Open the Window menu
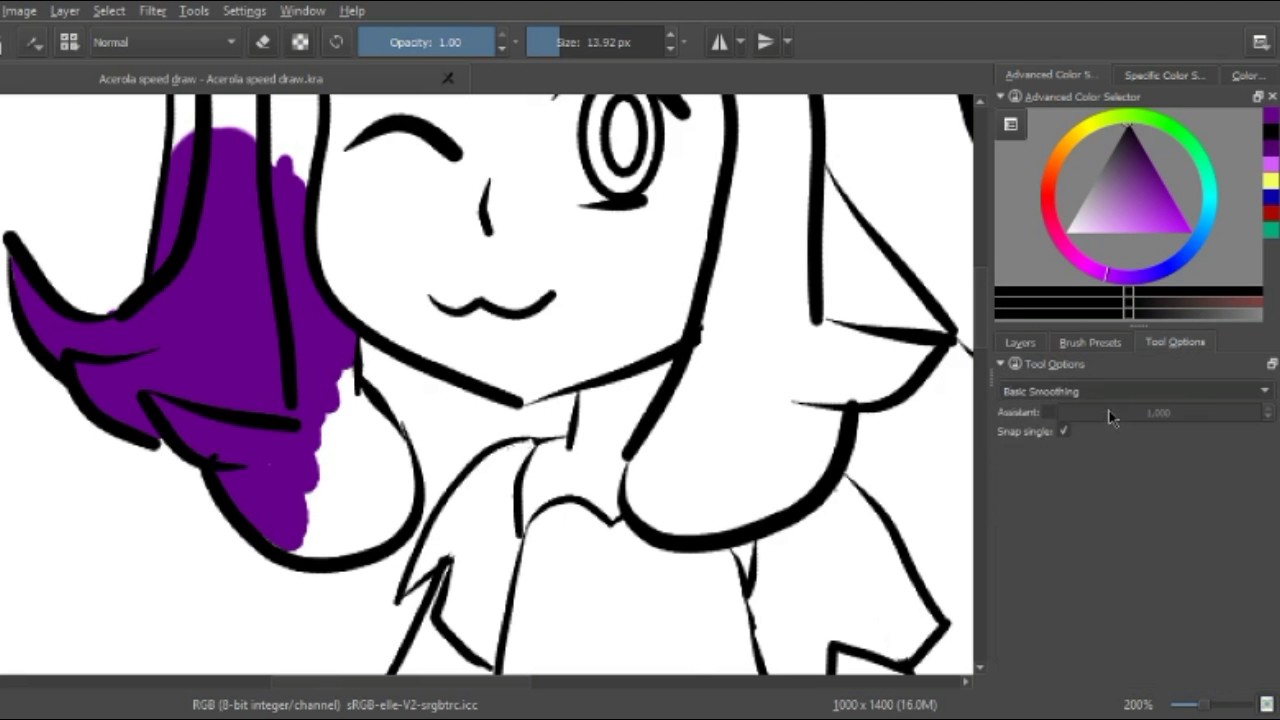 pos(302,11)
